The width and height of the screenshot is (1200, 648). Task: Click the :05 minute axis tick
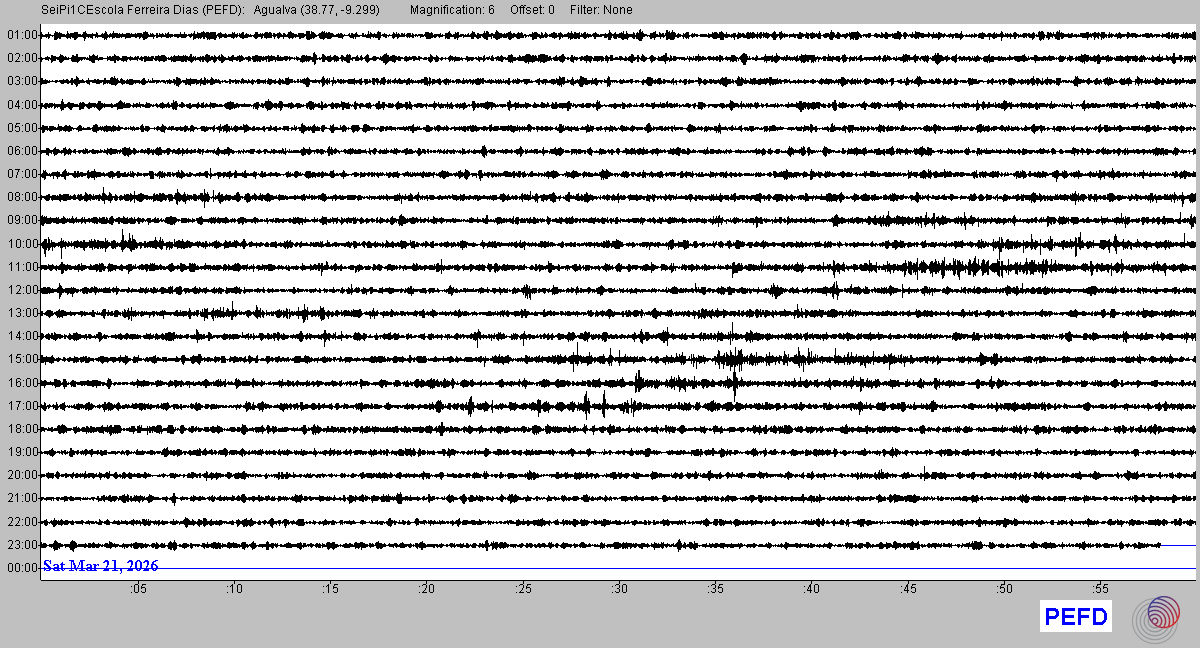click(x=138, y=590)
